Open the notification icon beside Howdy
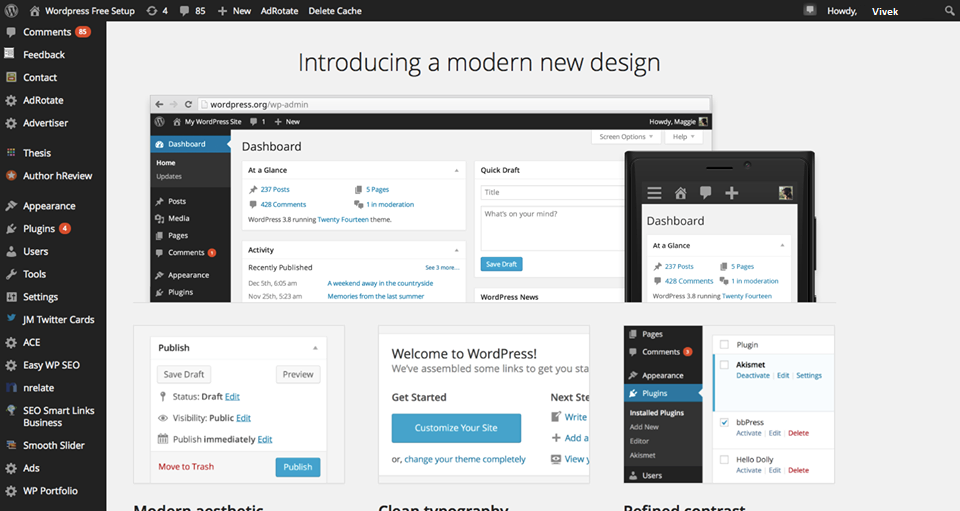960x511 pixels. pos(810,10)
